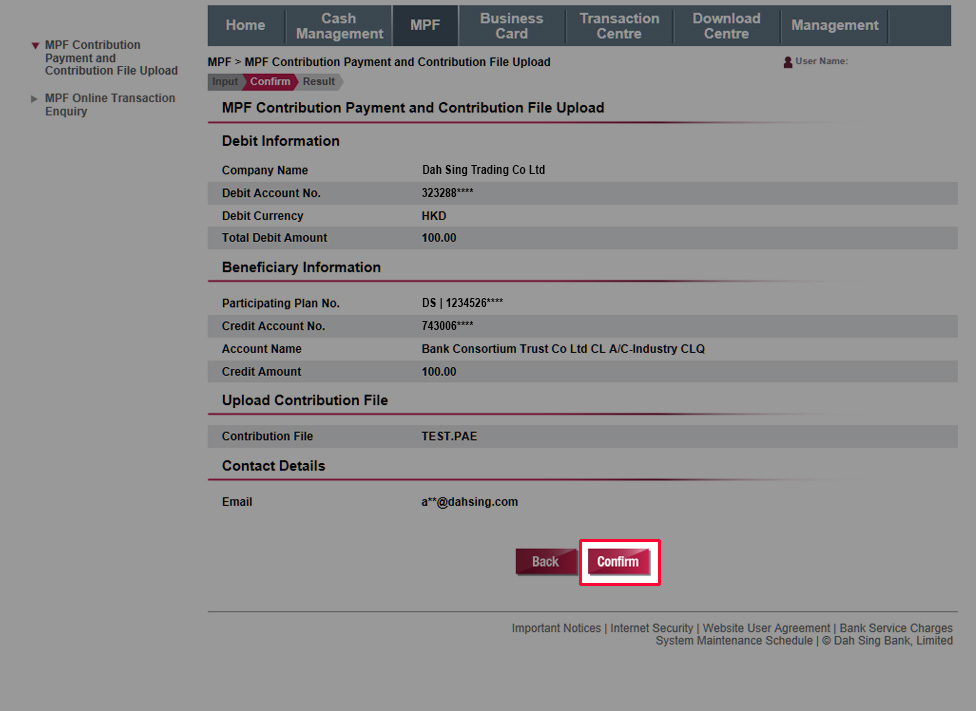Open MPF Online Transaction Enquiry sidebar link
Screen dimensions: 976x711
coord(110,105)
